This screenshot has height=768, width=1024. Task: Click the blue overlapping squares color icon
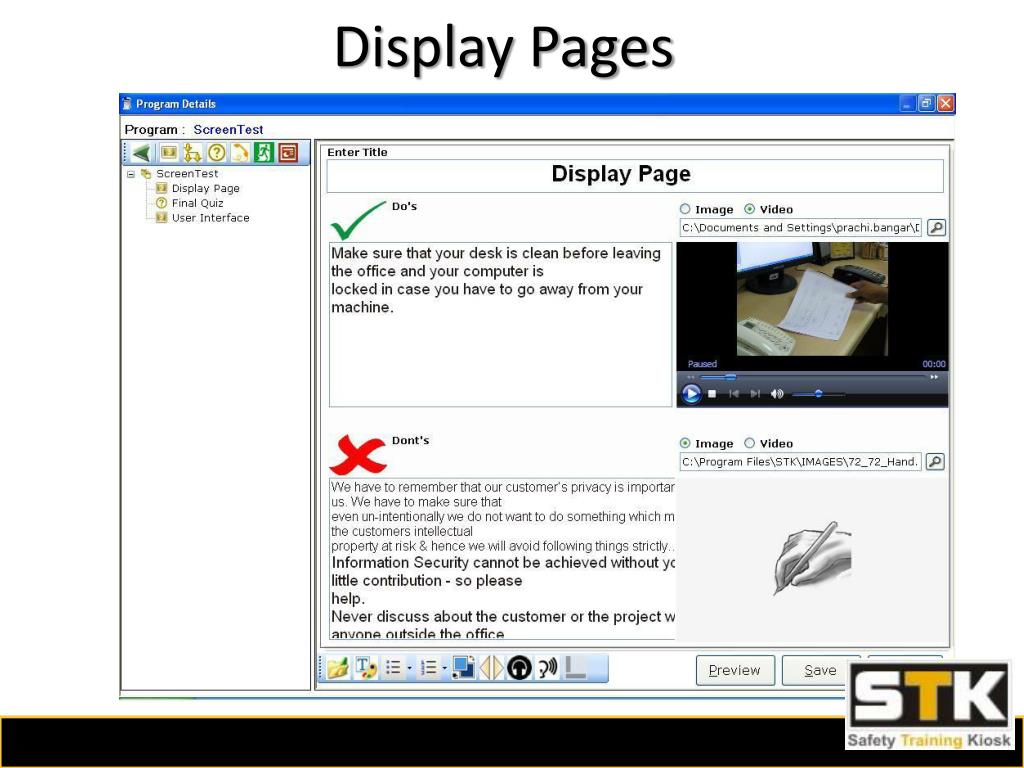(x=463, y=668)
